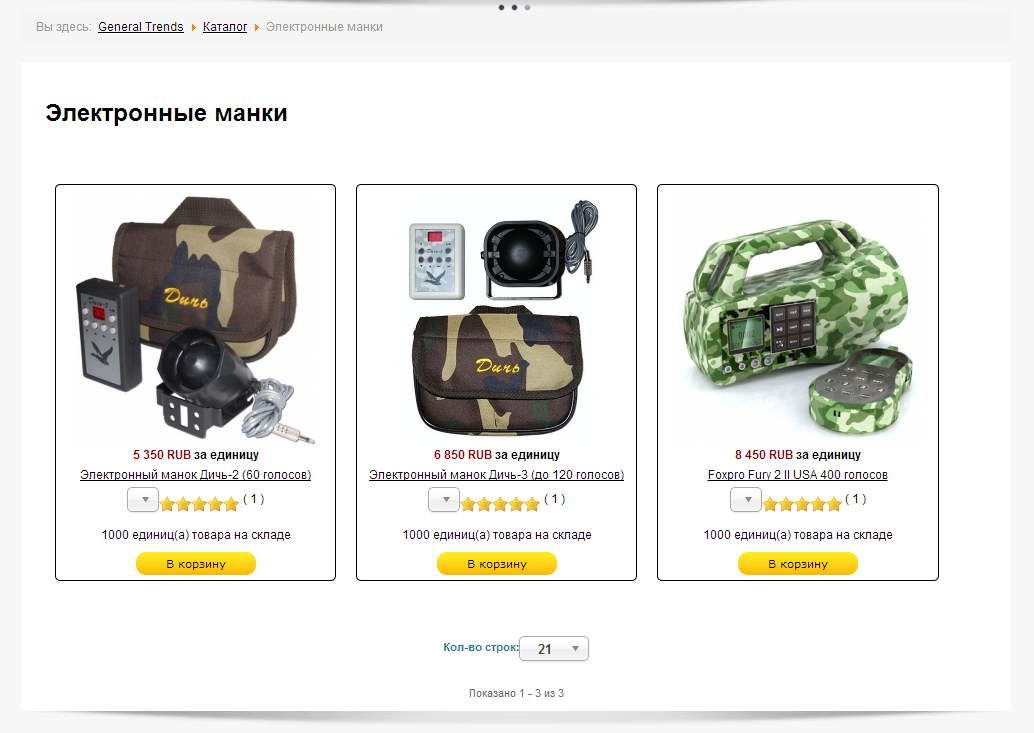
Task: Select the first slider dot at top center
Action: click(501, 8)
